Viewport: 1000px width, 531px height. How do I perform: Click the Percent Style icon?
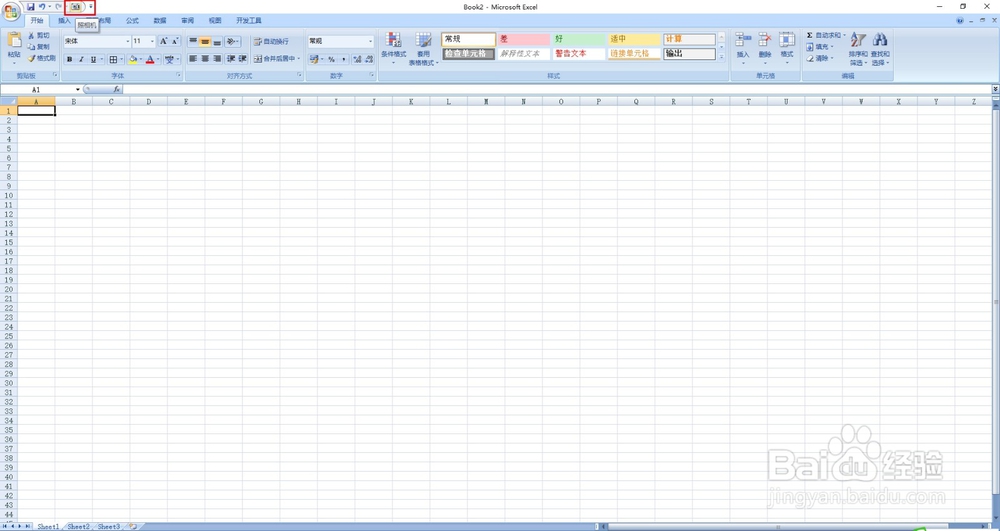pyautogui.click(x=331, y=59)
